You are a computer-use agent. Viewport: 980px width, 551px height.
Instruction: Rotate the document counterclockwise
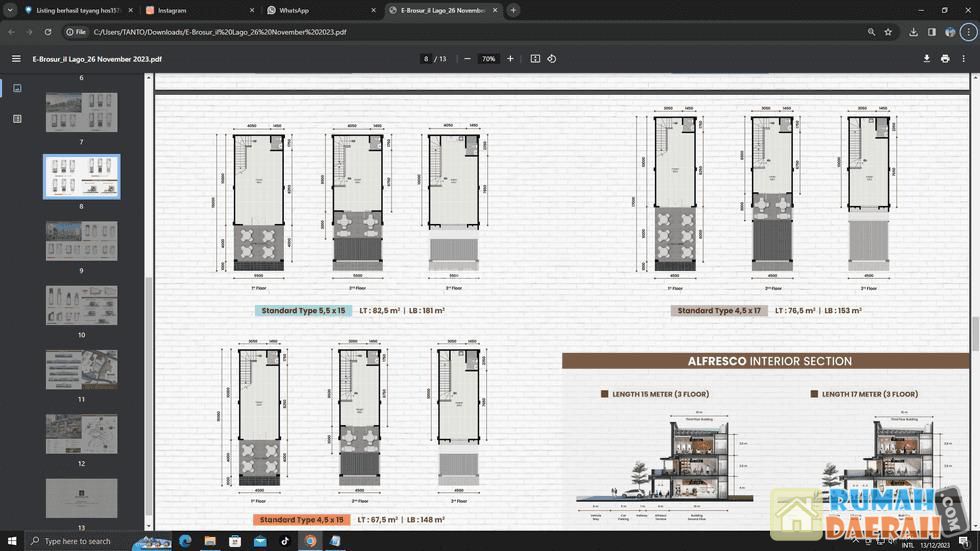[x=552, y=59]
